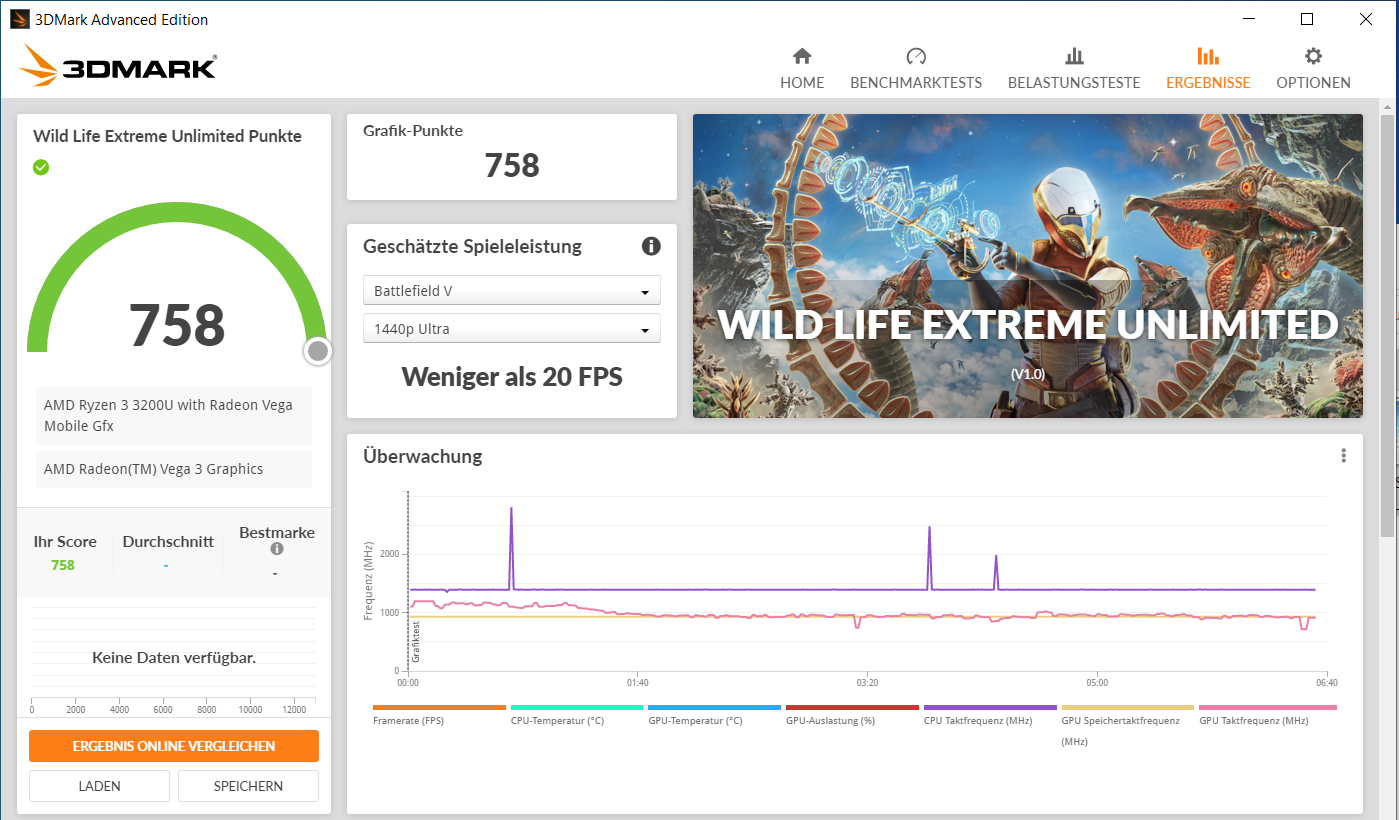Click the Benchmarktests gauge icon
The width and height of the screenshot is (1399, 820).
(x=916, y=56)
